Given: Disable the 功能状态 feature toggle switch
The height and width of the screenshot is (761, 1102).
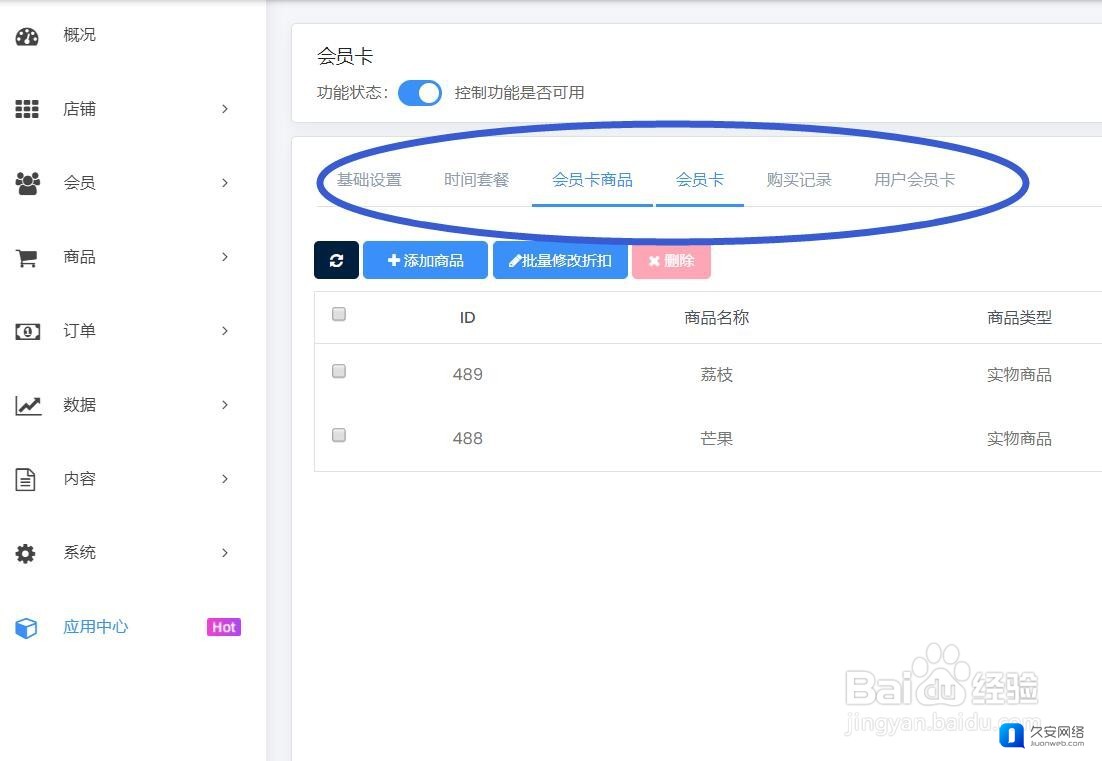Looking at the screenshot, I should click(420, 92).
